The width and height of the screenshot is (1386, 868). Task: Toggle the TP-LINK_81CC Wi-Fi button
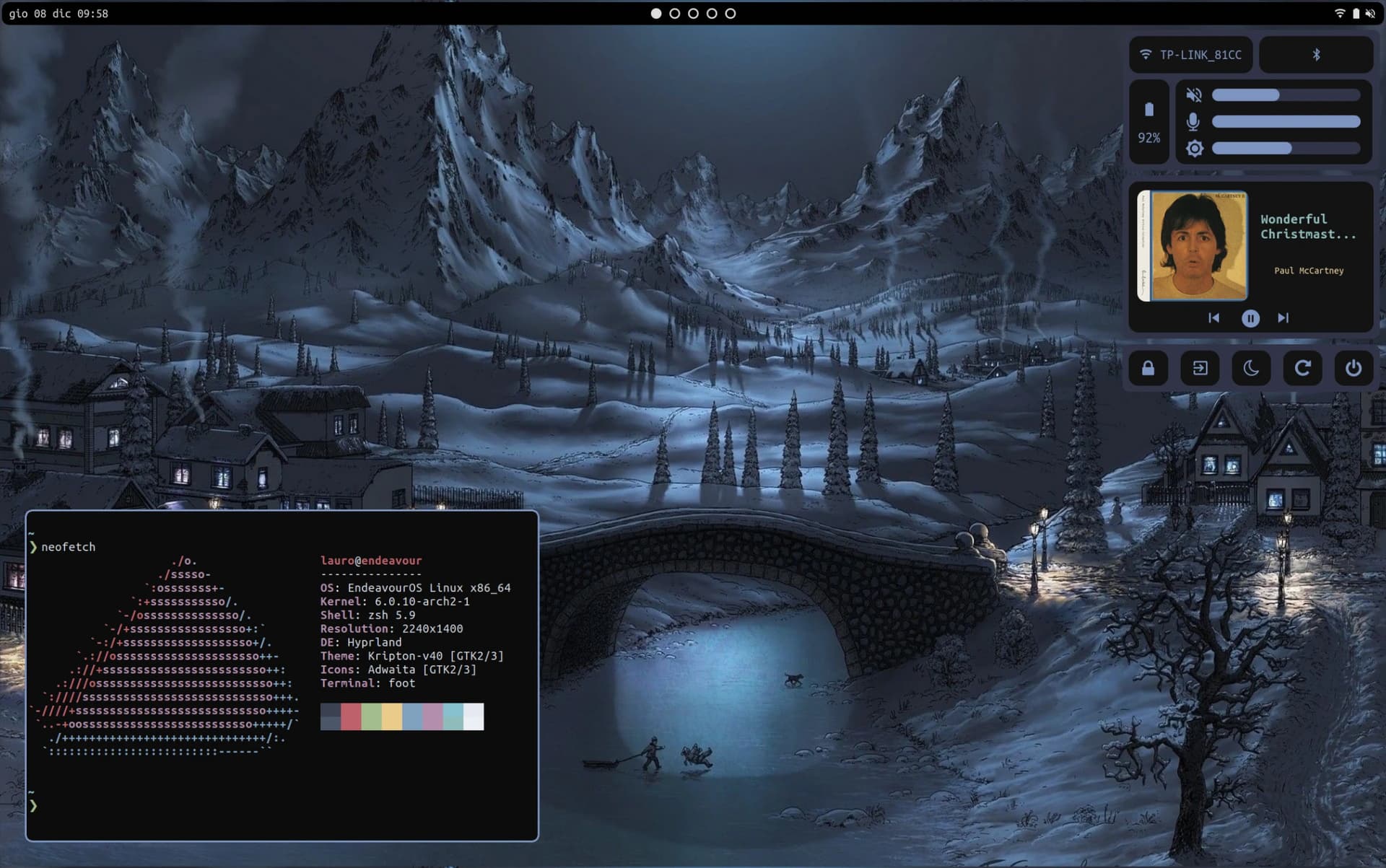click(x=1191, y=55)
